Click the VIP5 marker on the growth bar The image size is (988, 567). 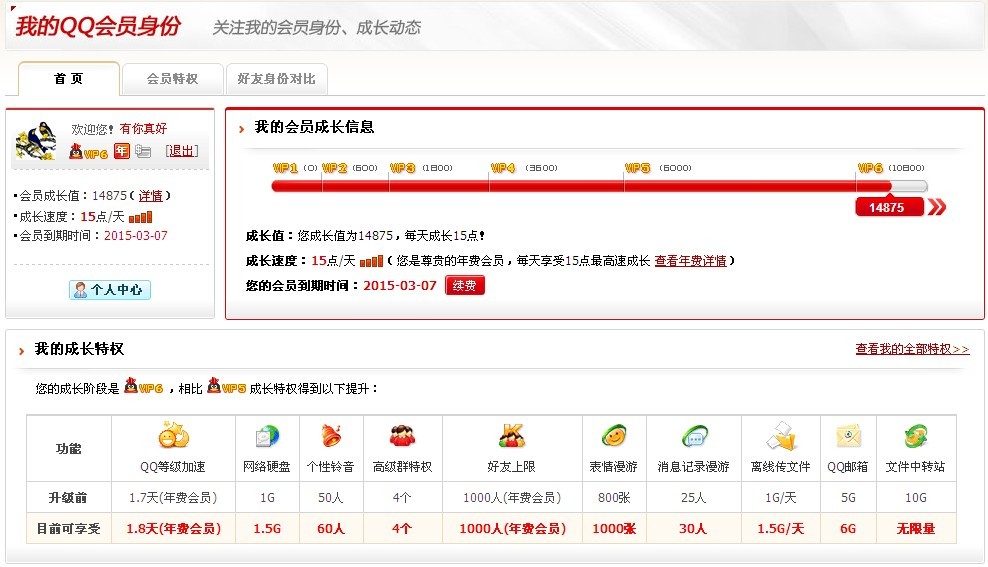coord(637,168)
